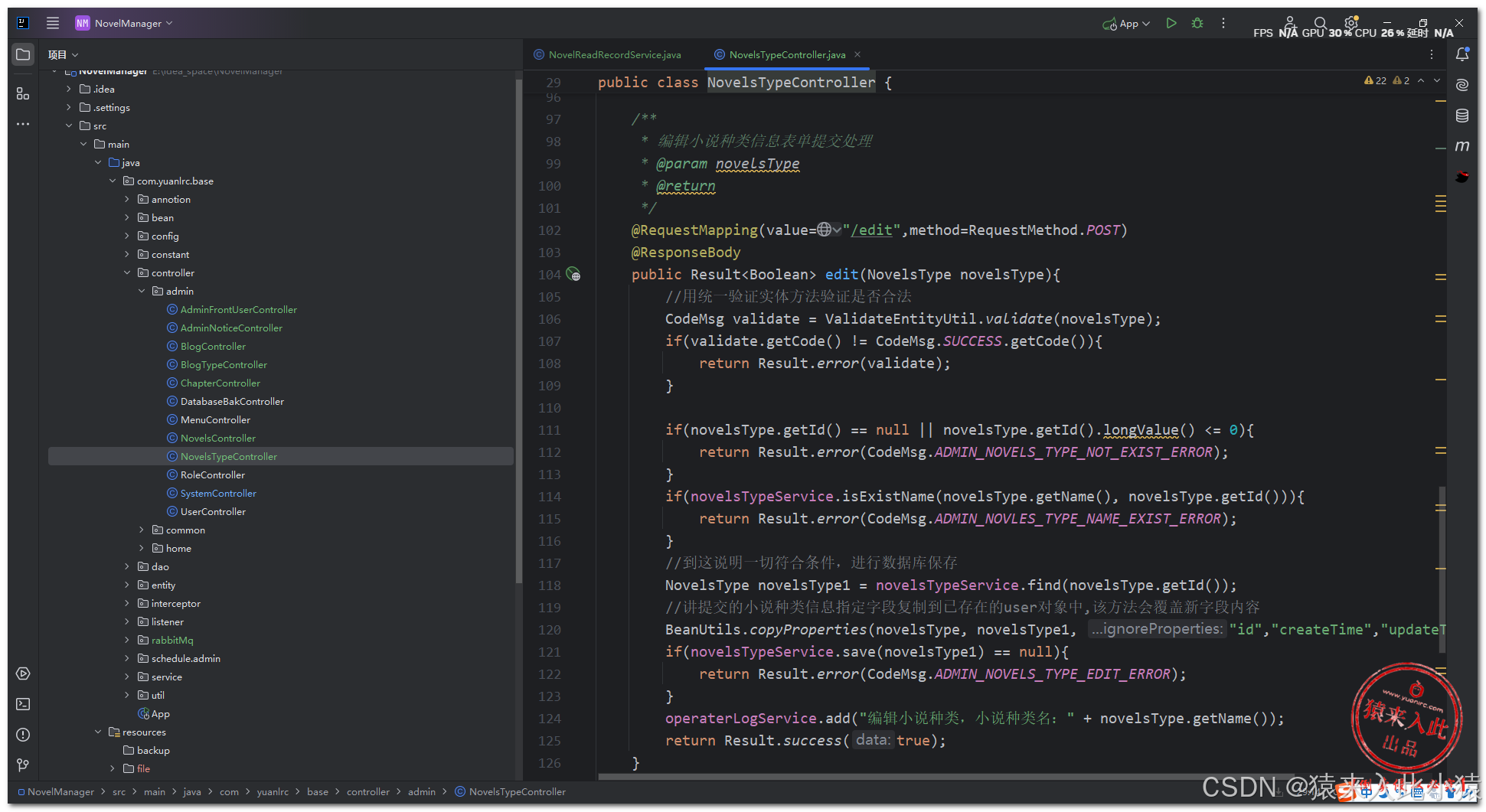This screenshot has width=1486, height=812.
Task: Open the AI Assistant spiral icon
Action: coord(1462,85)
